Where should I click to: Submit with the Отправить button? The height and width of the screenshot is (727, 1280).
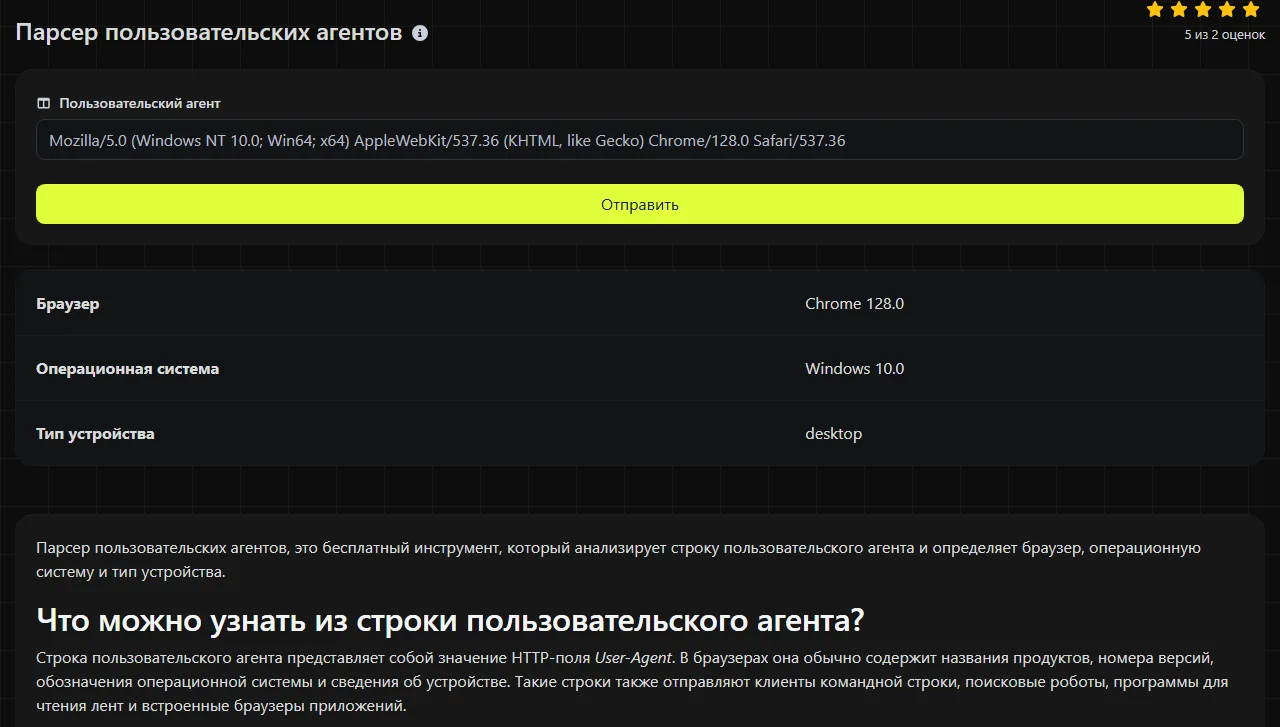point(640,204)
